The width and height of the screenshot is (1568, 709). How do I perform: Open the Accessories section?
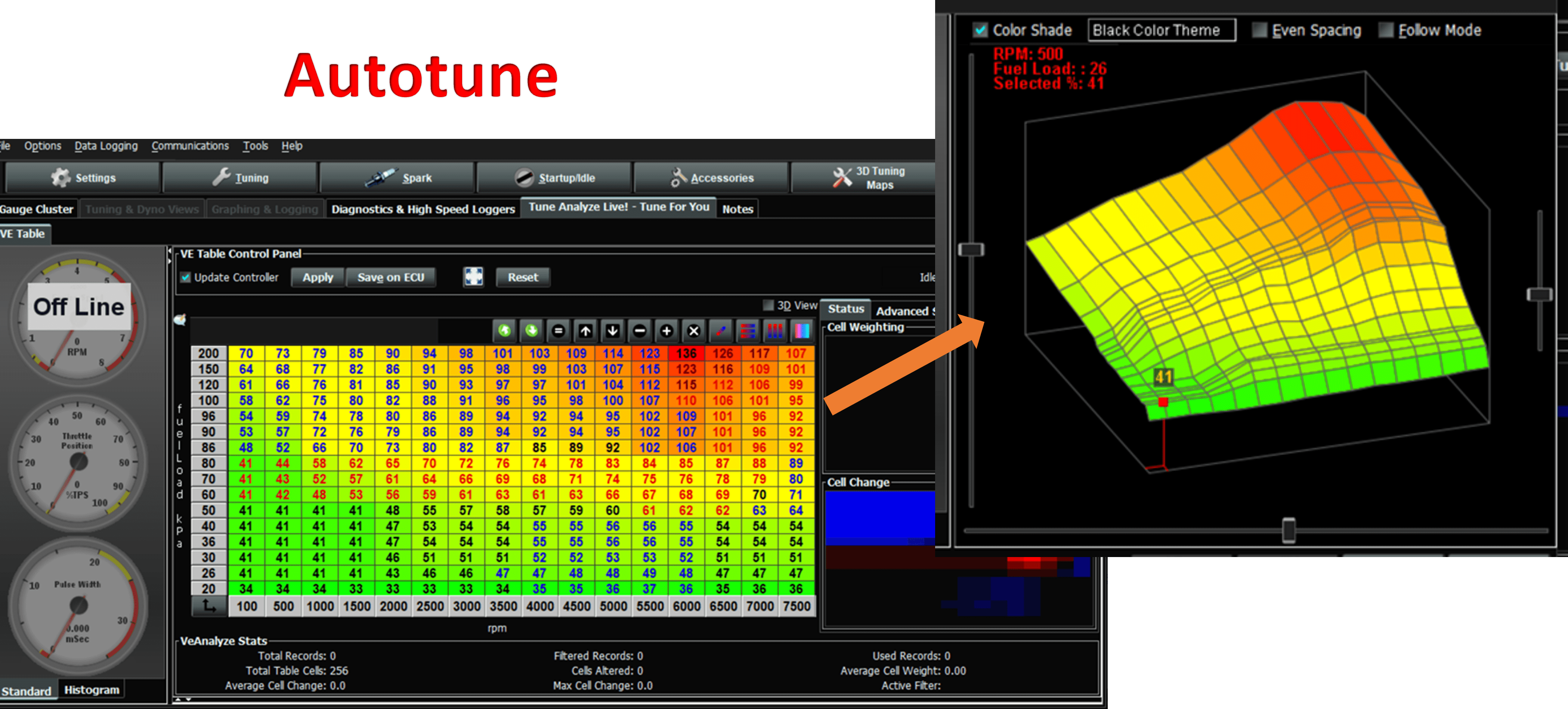711,178
